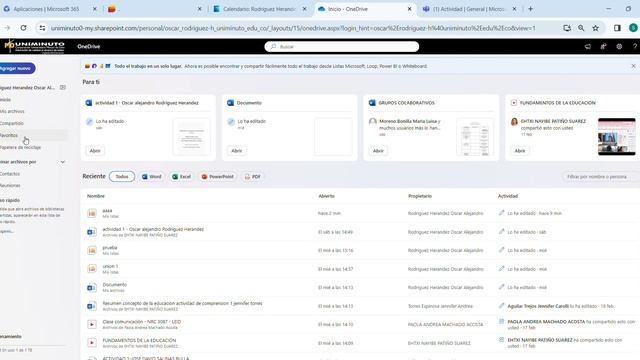Click the 'Propietario' column header
The image size is (640, 360).
click(420, 196)
